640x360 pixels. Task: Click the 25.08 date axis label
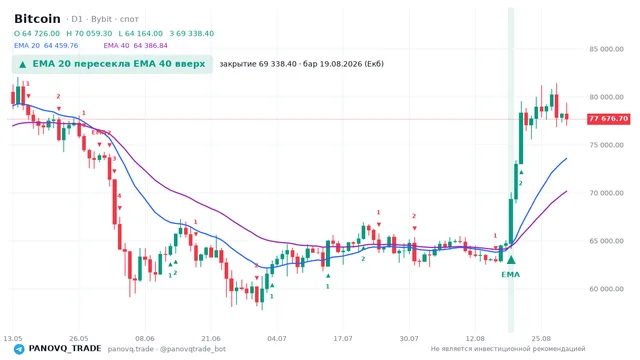click(x=541, y=338)
